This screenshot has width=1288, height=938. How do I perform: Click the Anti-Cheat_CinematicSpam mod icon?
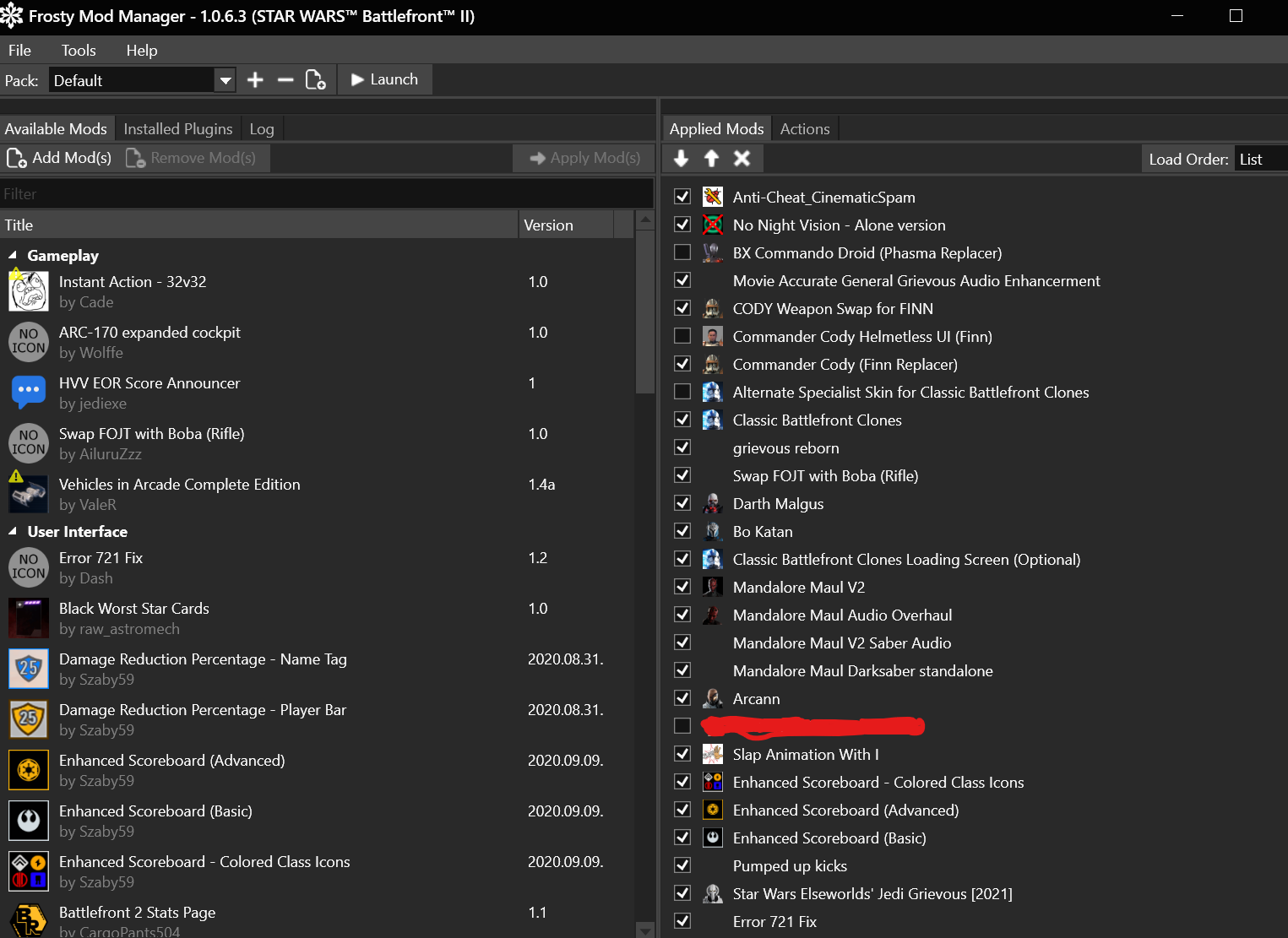pyautogui.click(x=713, y=197)
